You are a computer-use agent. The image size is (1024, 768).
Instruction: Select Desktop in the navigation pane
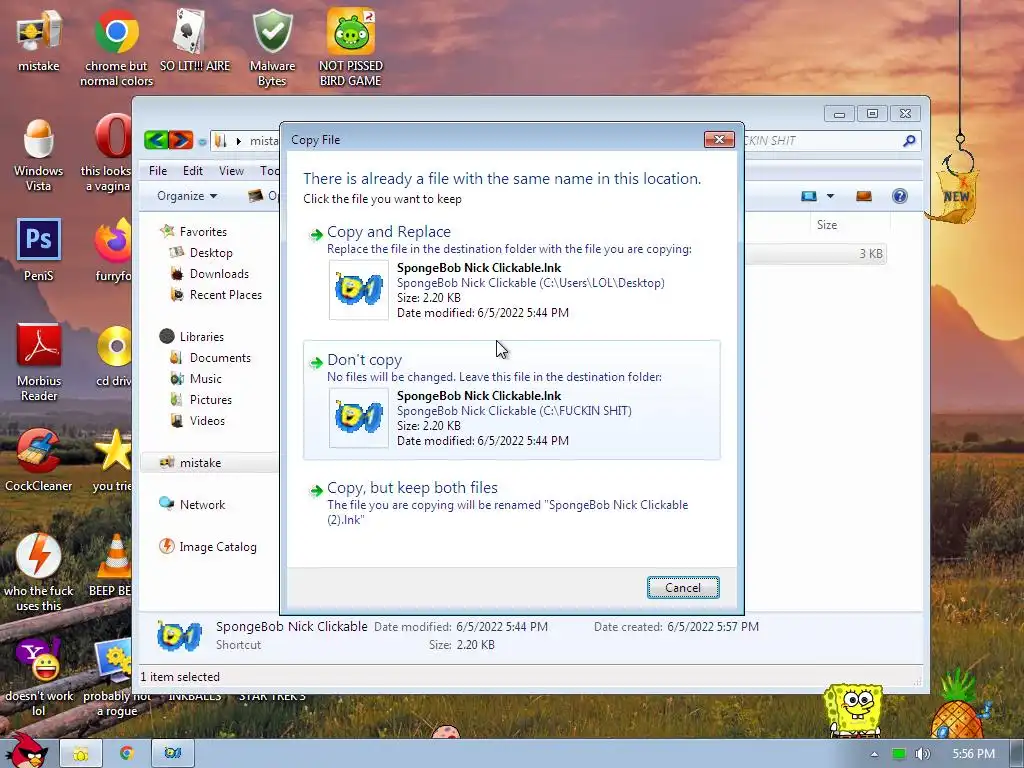pos(210,253)
